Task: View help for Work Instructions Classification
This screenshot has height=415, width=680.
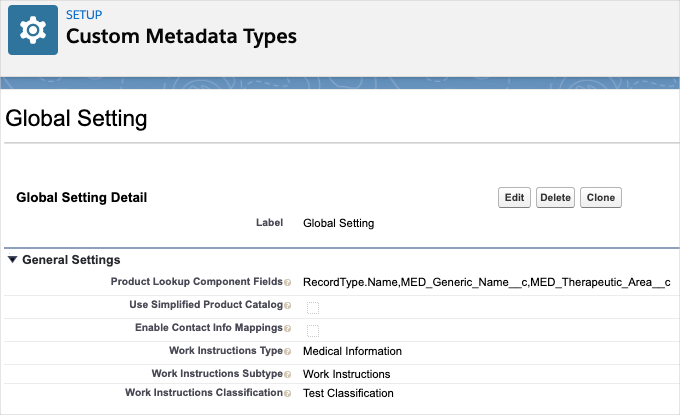Action: click(288, 393)
